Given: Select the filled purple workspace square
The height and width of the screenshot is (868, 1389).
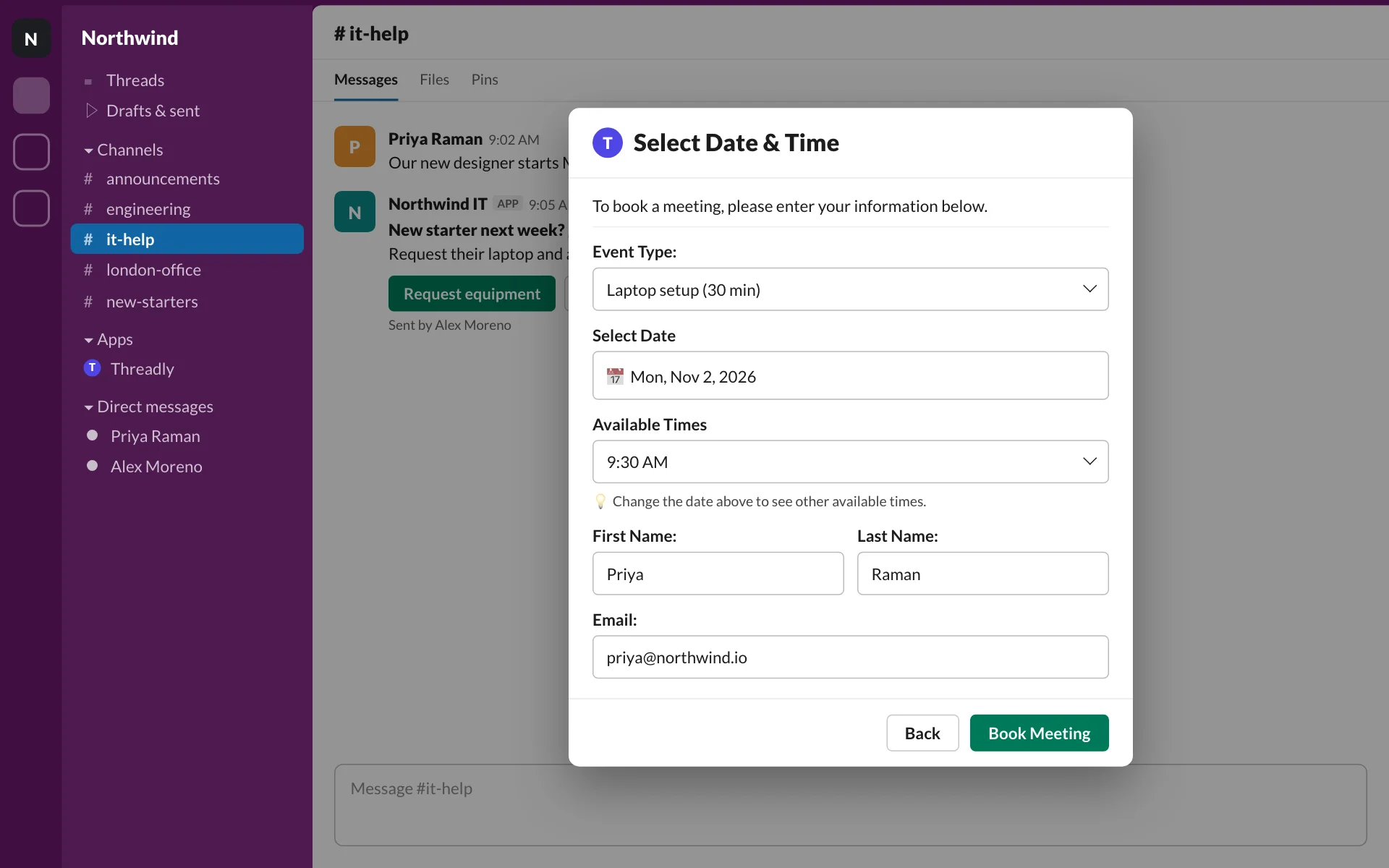Looking at the screenshot, I should click(31, 95).
